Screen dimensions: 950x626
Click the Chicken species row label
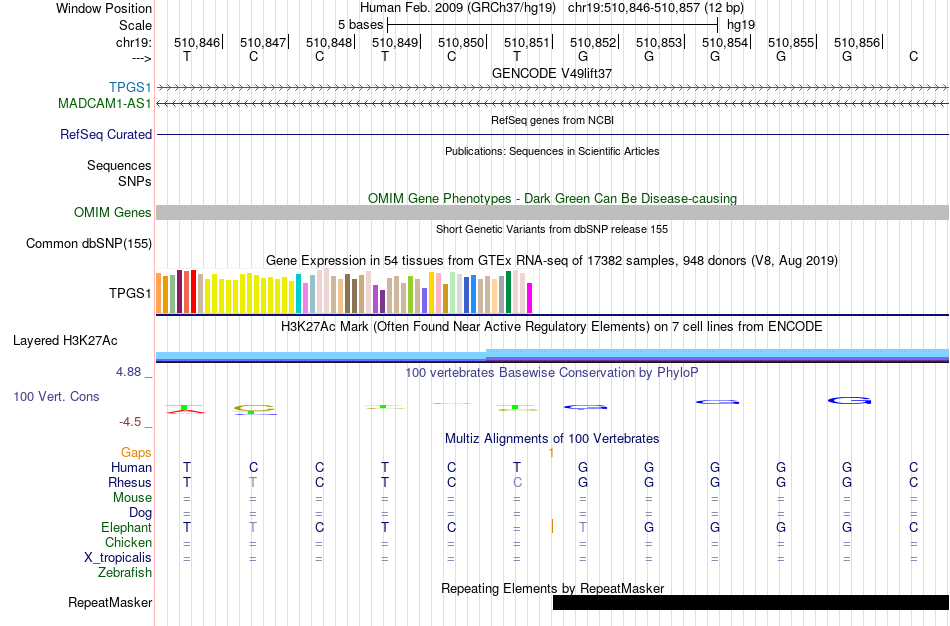128,542
